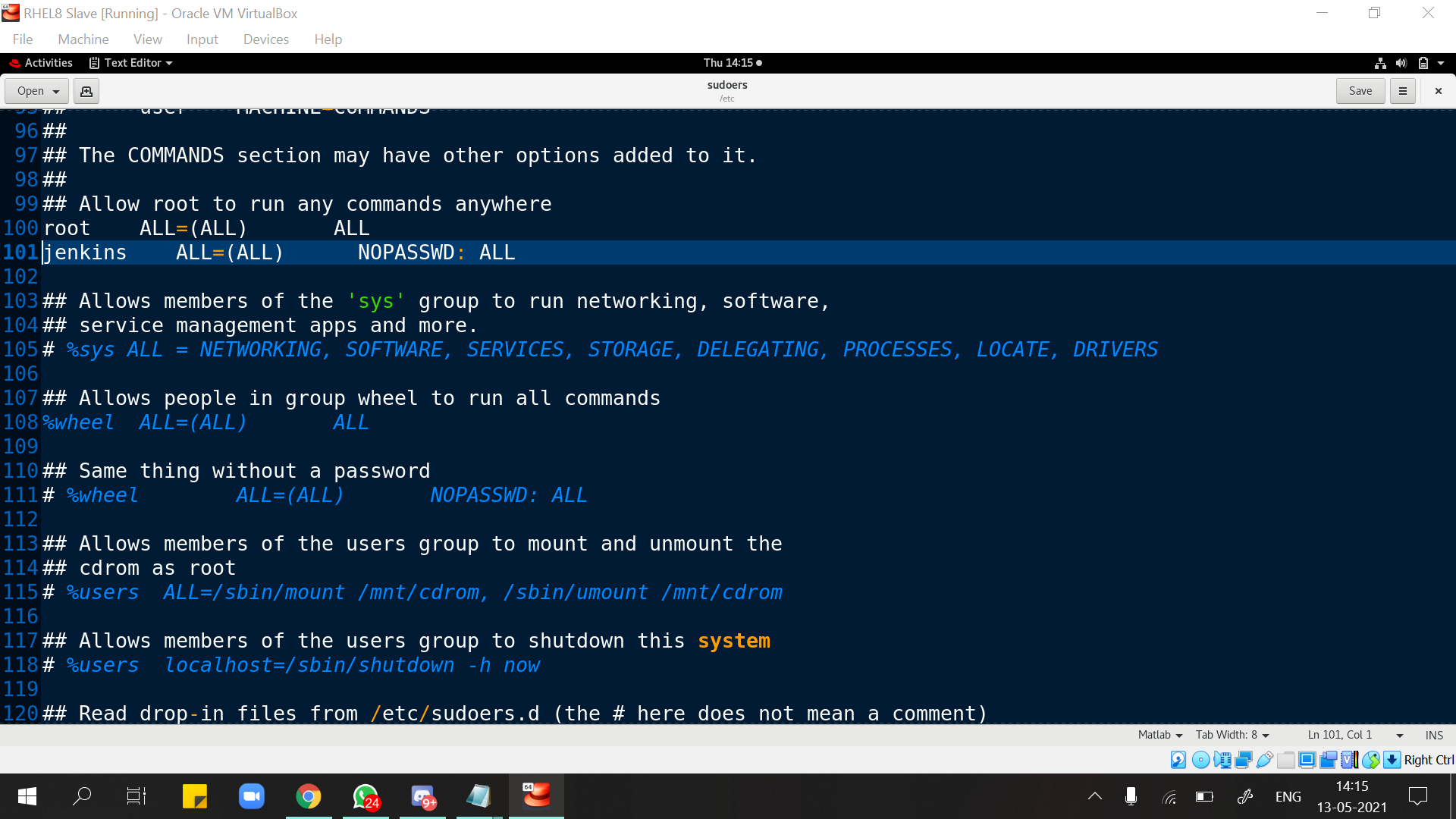The image size is (1456, 819).
Task: Open the Devices menu in VirtualBox
Action: pos(265,39)
